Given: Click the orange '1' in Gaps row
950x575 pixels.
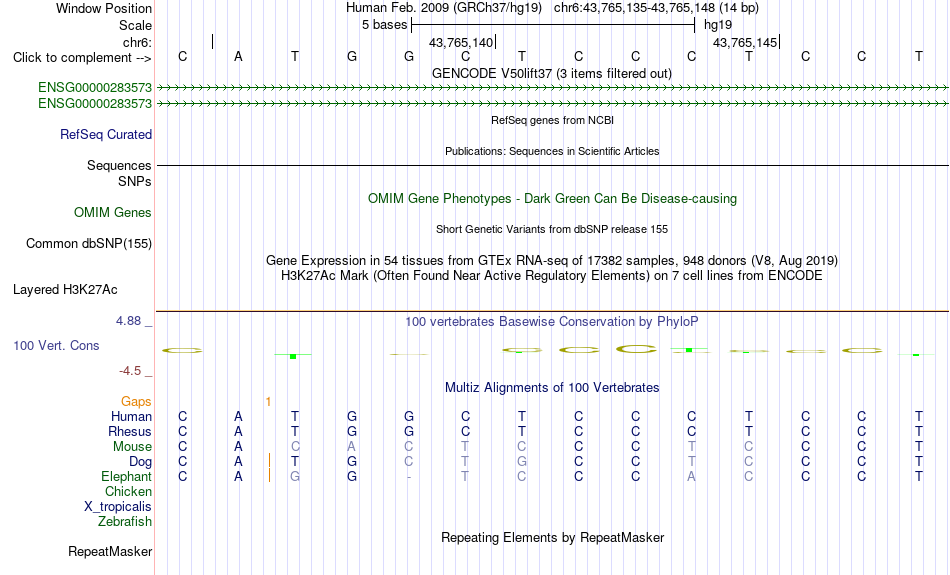Looking at the screenshot, I should (268, 402).
